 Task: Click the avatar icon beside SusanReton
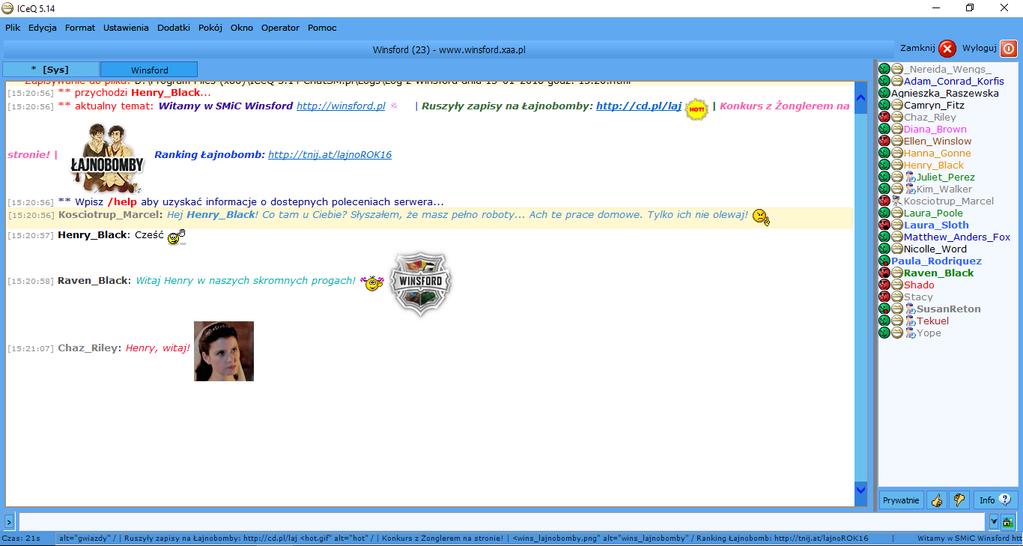coord(910,309)
